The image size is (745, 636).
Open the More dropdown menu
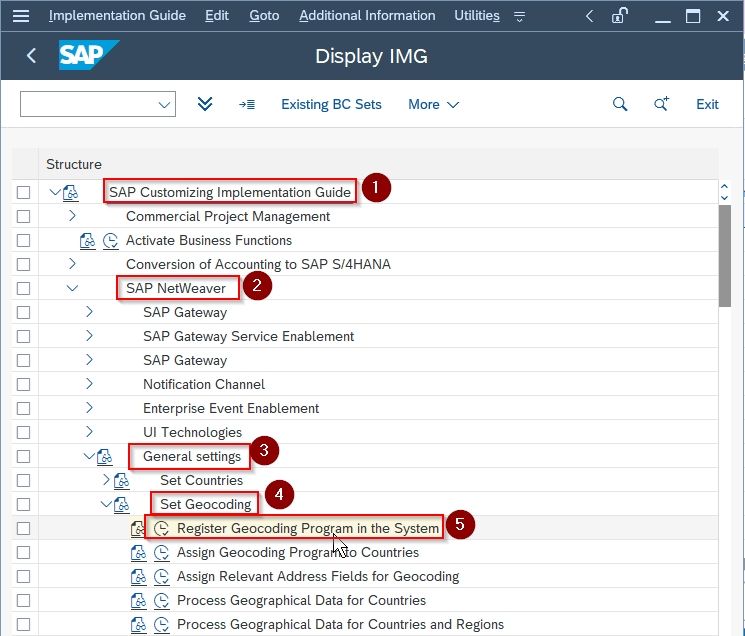433,104
